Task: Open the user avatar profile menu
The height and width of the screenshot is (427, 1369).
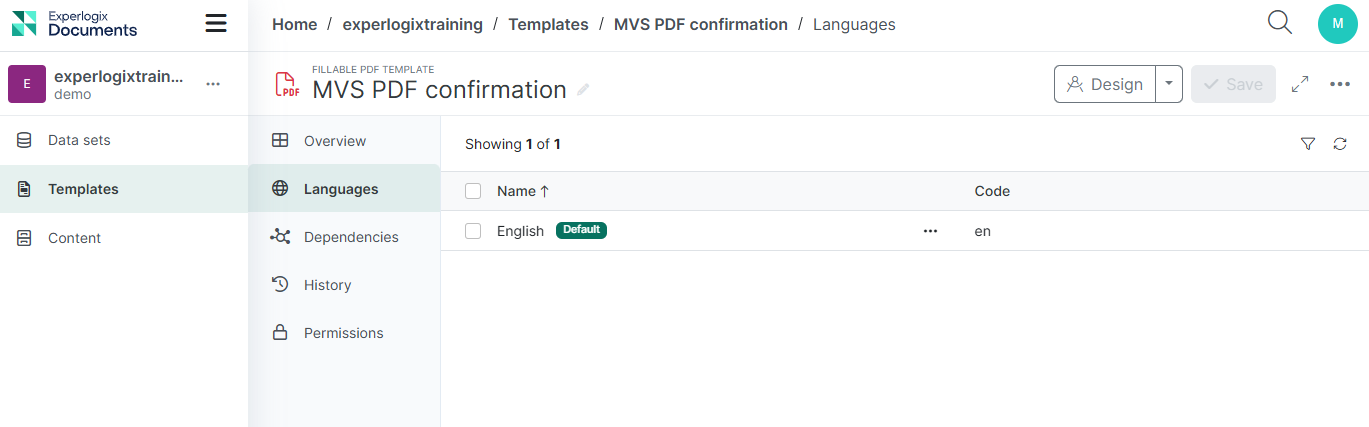Action: click(x=1337, y=24)
